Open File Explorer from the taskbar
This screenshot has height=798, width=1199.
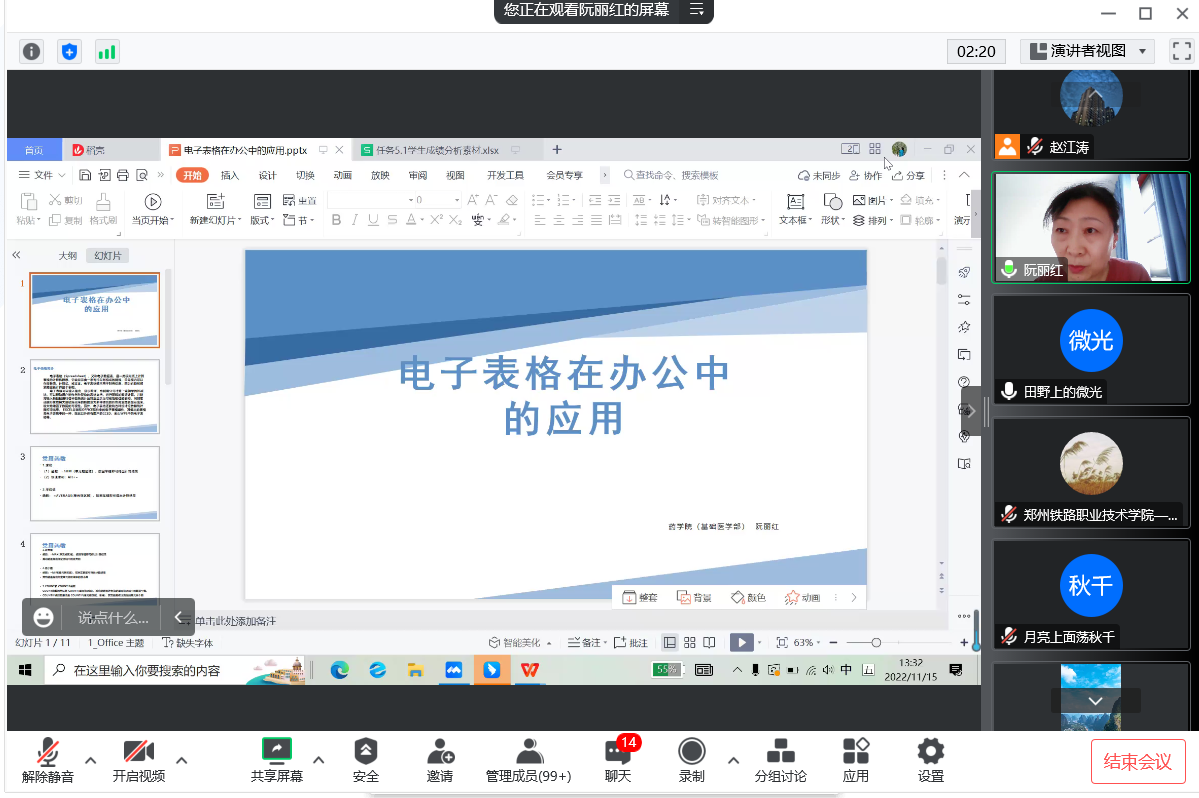(x=415, y=670)
